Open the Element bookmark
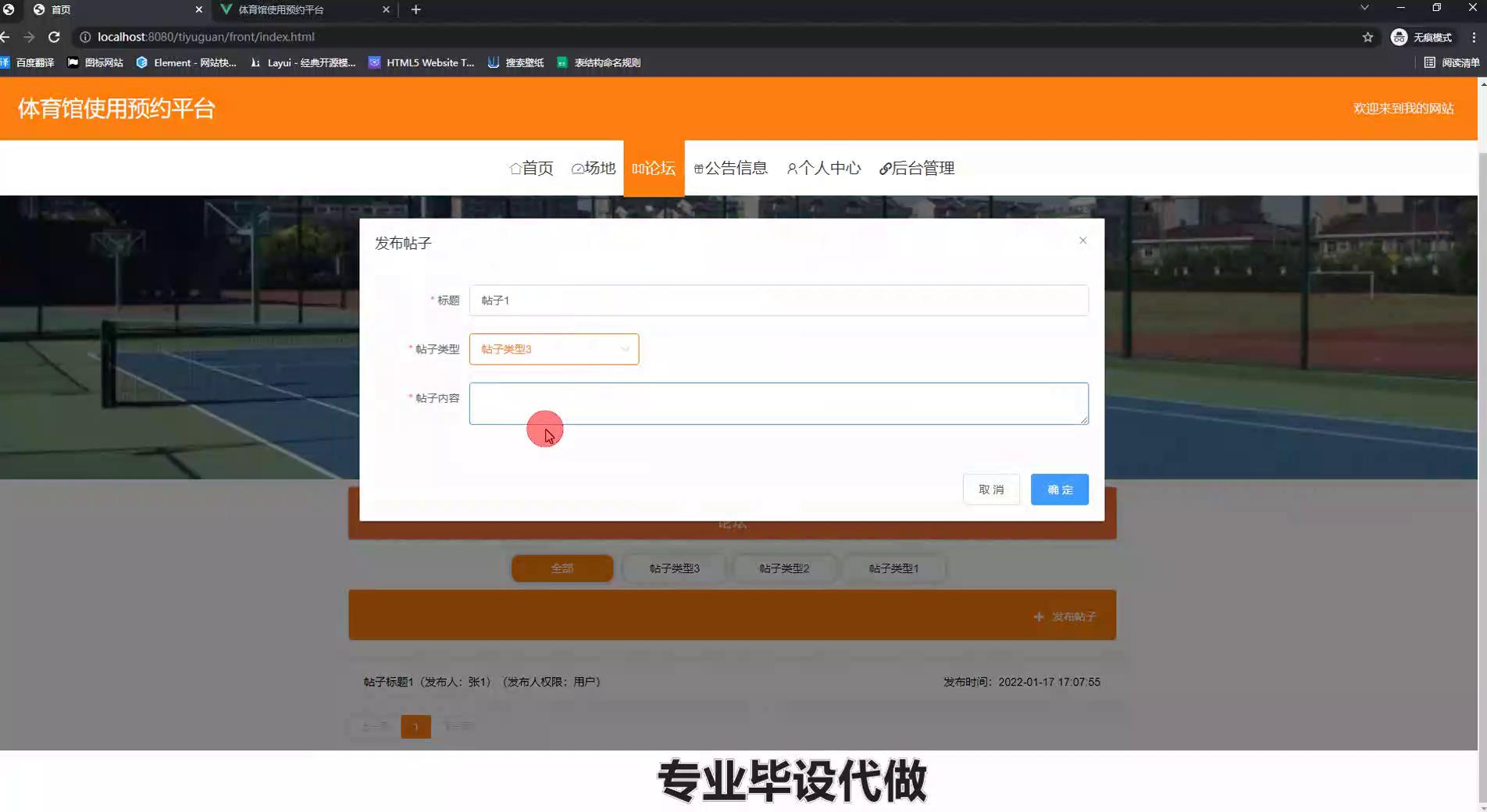The height and width of the screenshot is (812, 1487). pyautogui.click(x=186, y=62)
